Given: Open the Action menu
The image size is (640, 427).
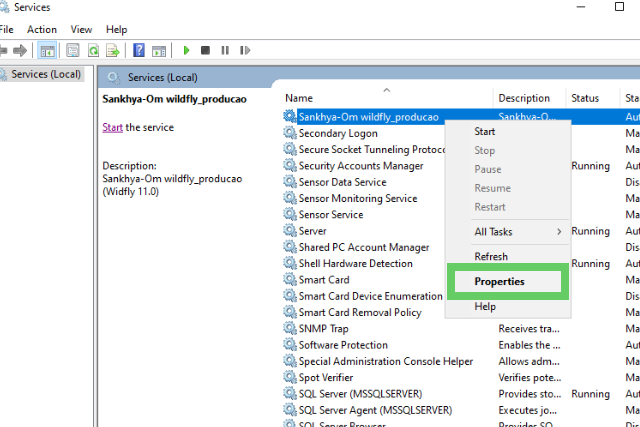Looking at the screenshot, I should (42, 30).
